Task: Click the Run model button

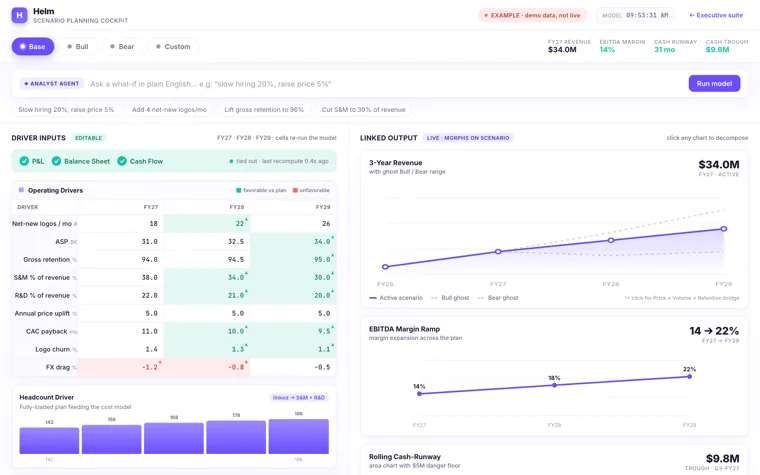Action: click(714, 83)
